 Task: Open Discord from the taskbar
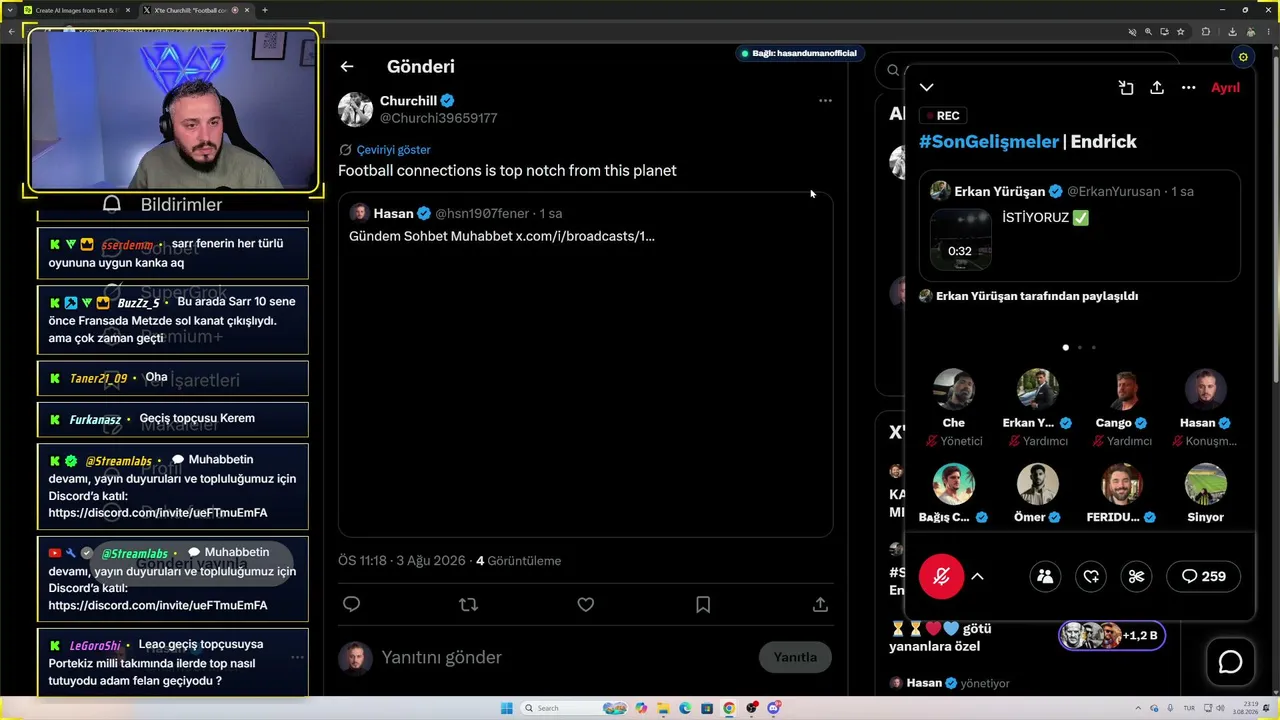pos(773,708)
